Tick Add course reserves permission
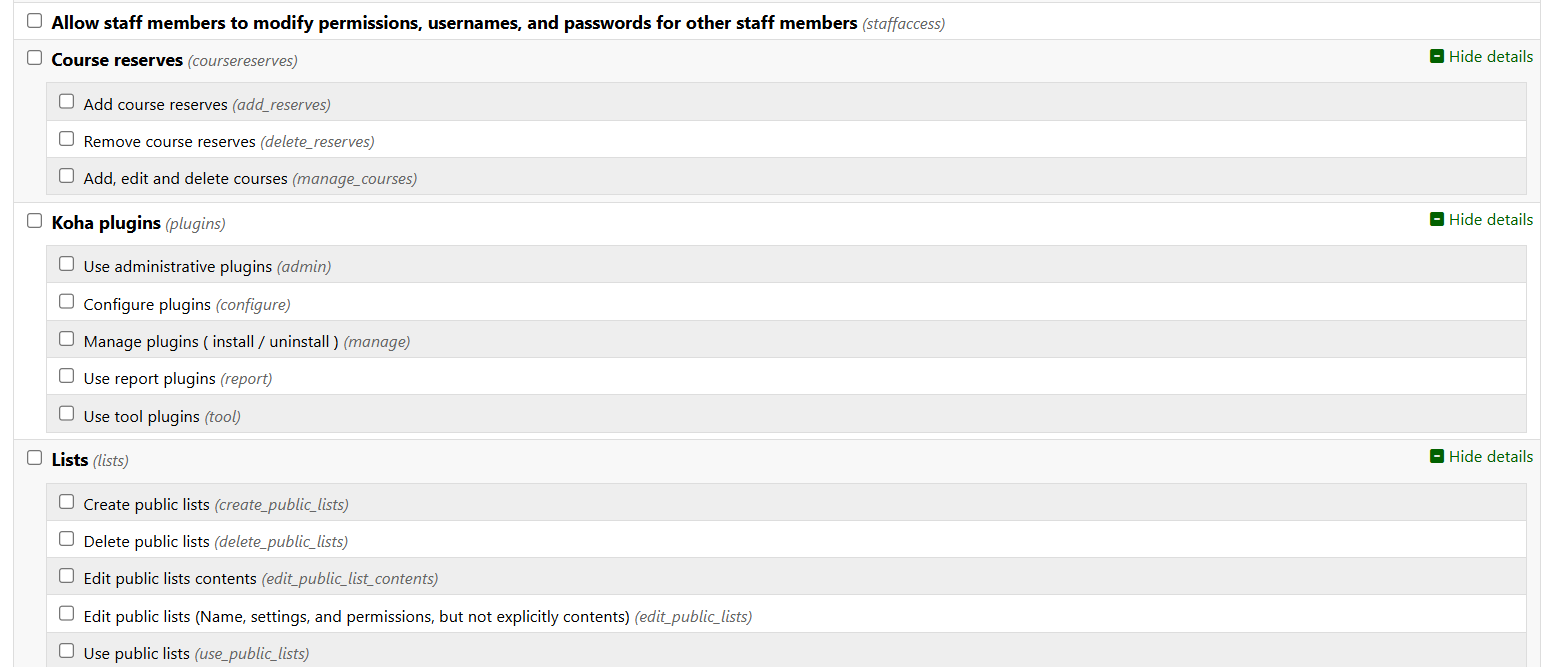This screenshot has width=1543, height=667. (x=67, y=102)
